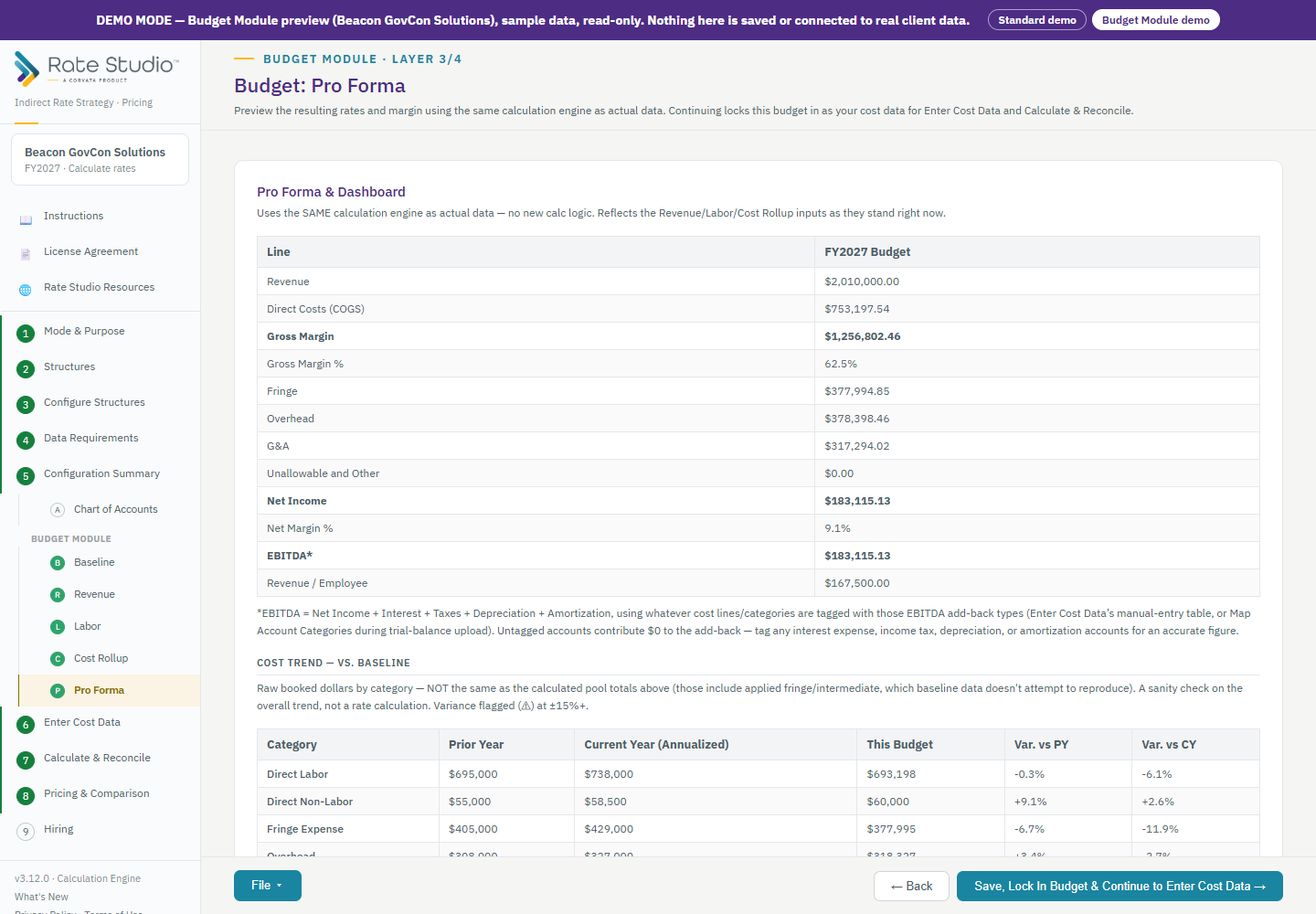Switch to Budget Module demo
Screen dimensions: 1316x914
(1156, 20)
